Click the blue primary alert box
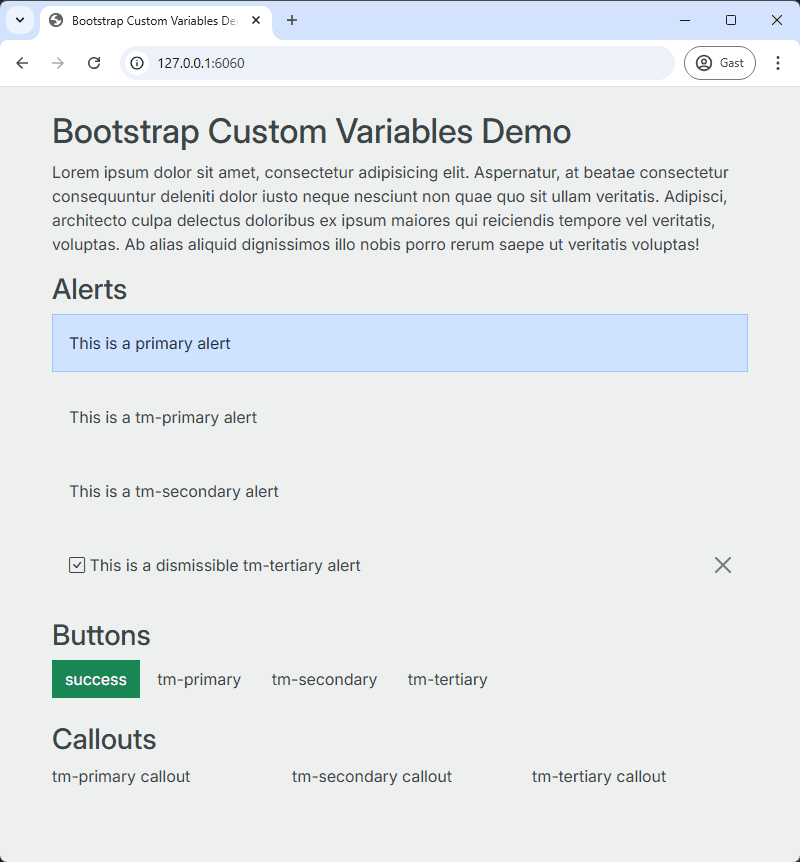Viewport: 800px width, 862px height. (400, 343)
